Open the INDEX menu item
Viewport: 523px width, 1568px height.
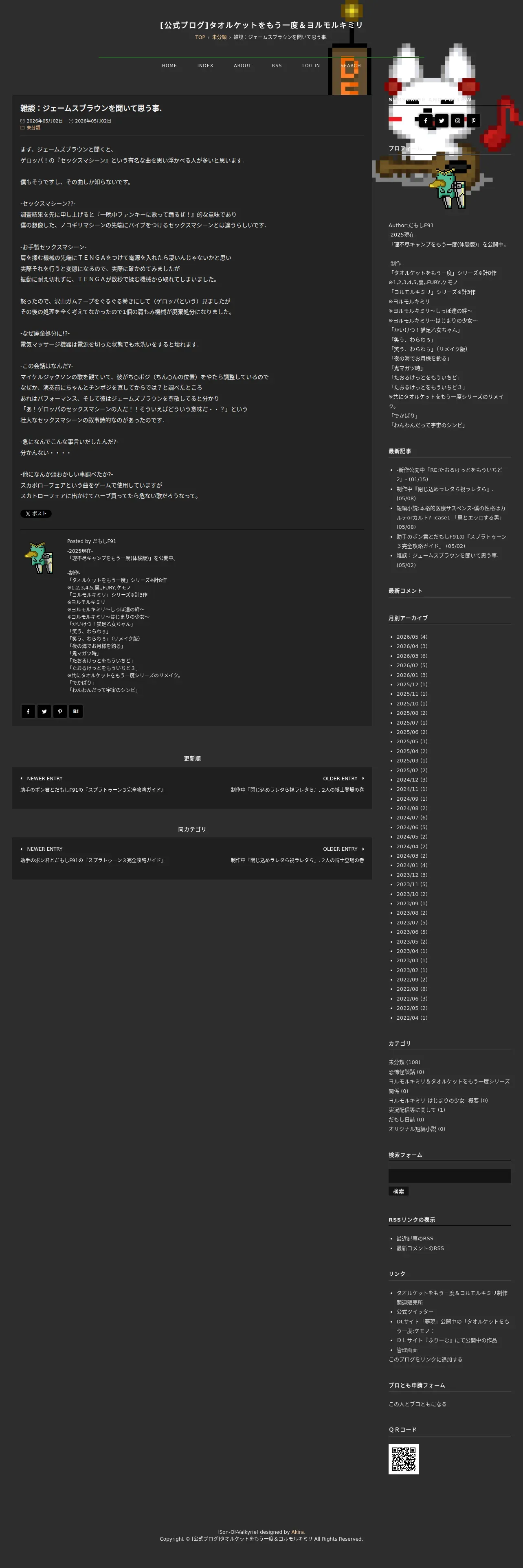pyautogui.click(x=205, y=66)
